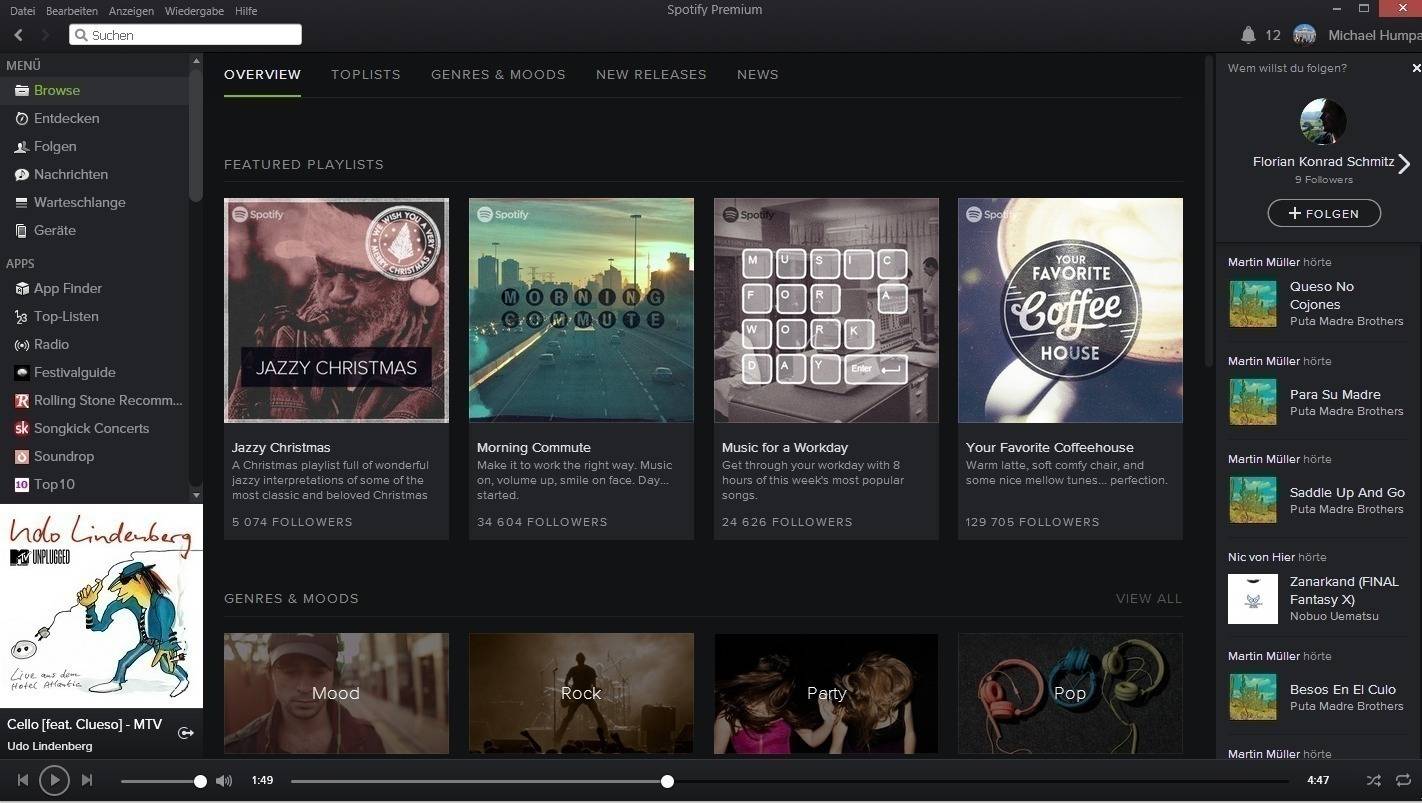Open the Wiedergabe menu
Viewport: 1422px width, 803px height.
[195, 11]
